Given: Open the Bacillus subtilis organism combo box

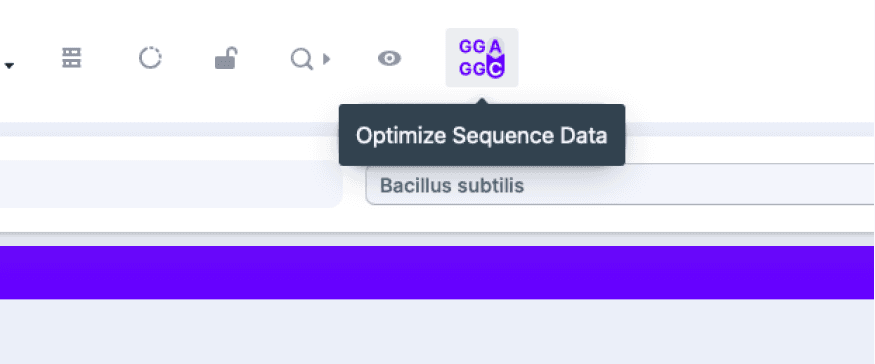Looking at the screenshot, I should point(620,185).
